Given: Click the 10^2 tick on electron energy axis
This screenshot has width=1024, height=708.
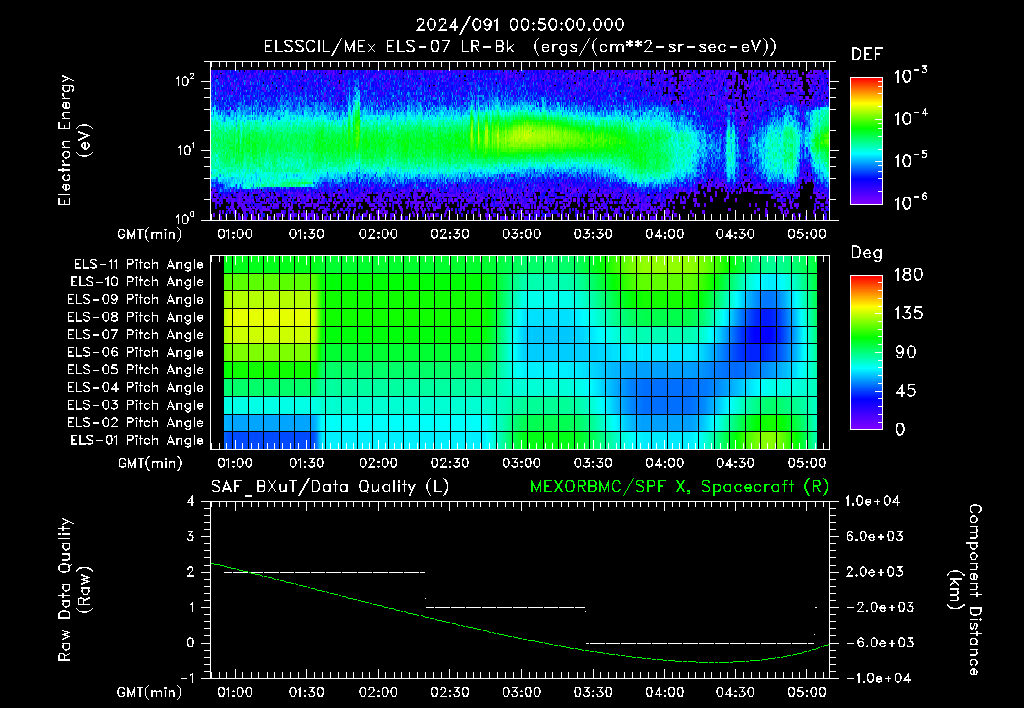Looking at the screenshot, I should pos(185,81).
